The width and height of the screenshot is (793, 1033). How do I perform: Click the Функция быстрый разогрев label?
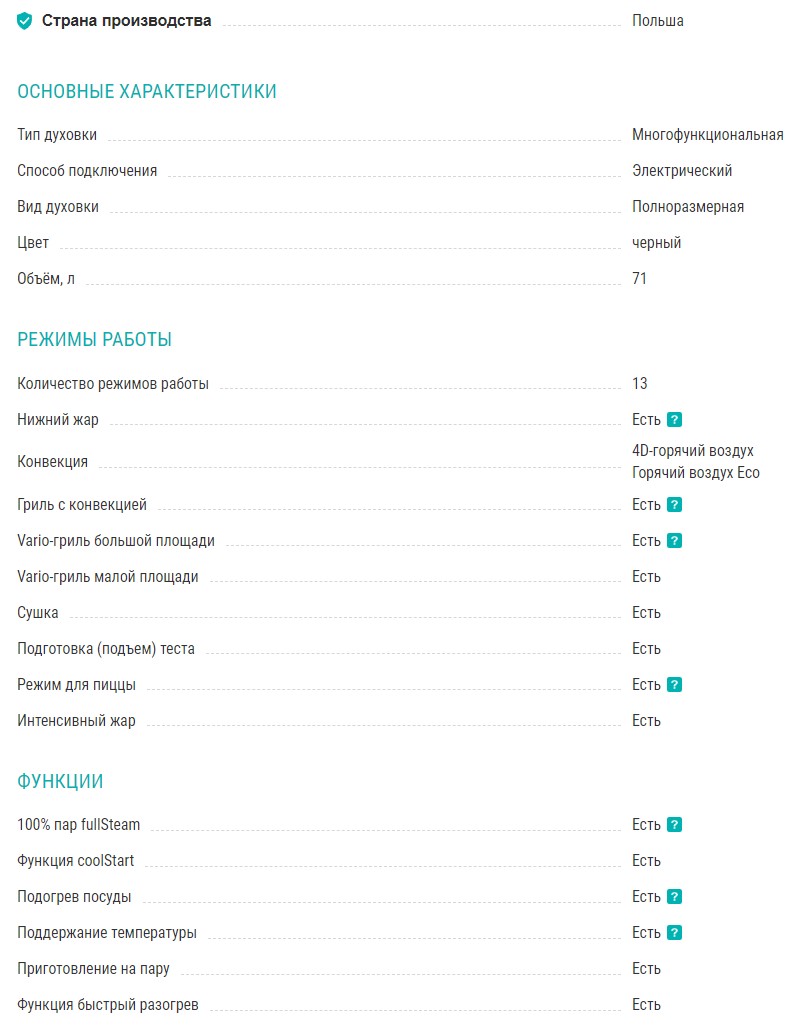[108, 1005]
